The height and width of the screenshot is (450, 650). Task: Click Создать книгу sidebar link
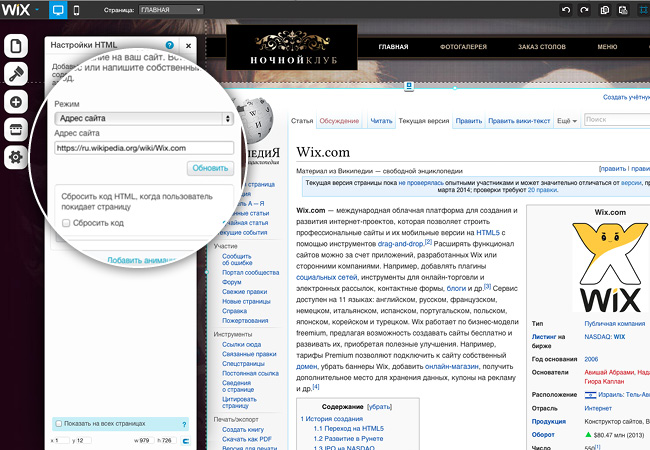click(x=243, y=429)
